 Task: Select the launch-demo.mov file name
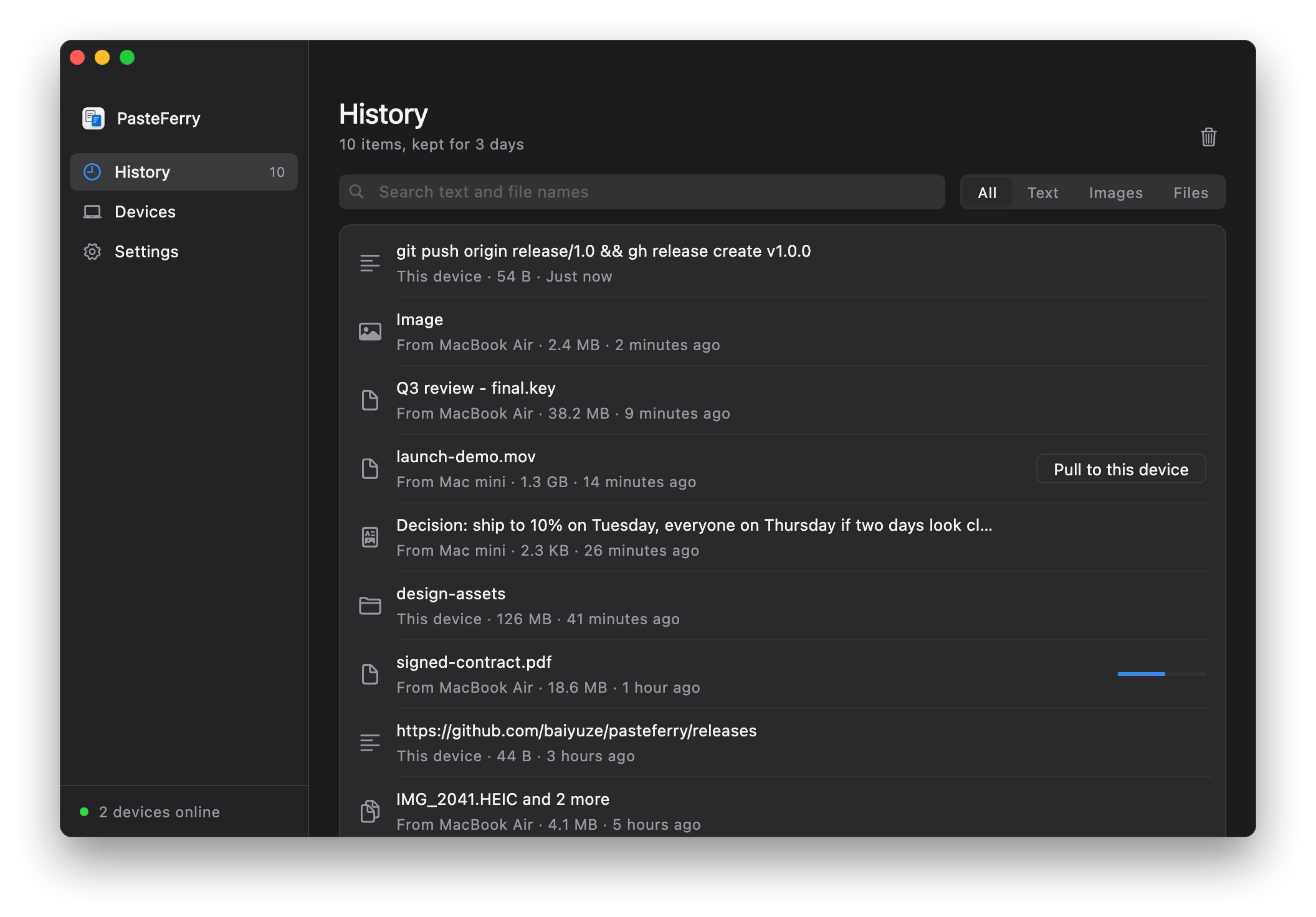pyautogui.click(x=465, y=457)
